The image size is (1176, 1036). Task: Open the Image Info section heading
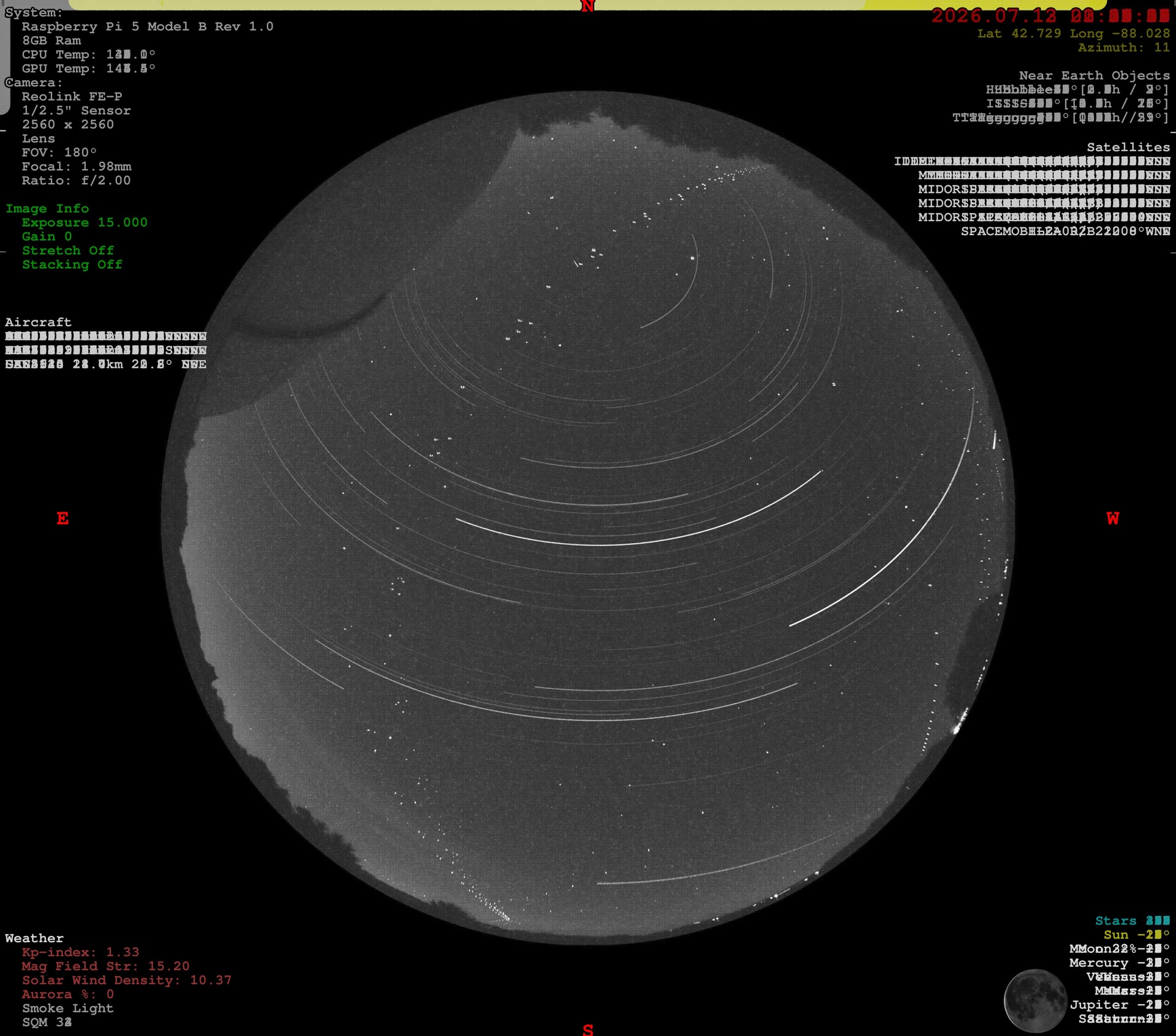click(x=47, y=209)
